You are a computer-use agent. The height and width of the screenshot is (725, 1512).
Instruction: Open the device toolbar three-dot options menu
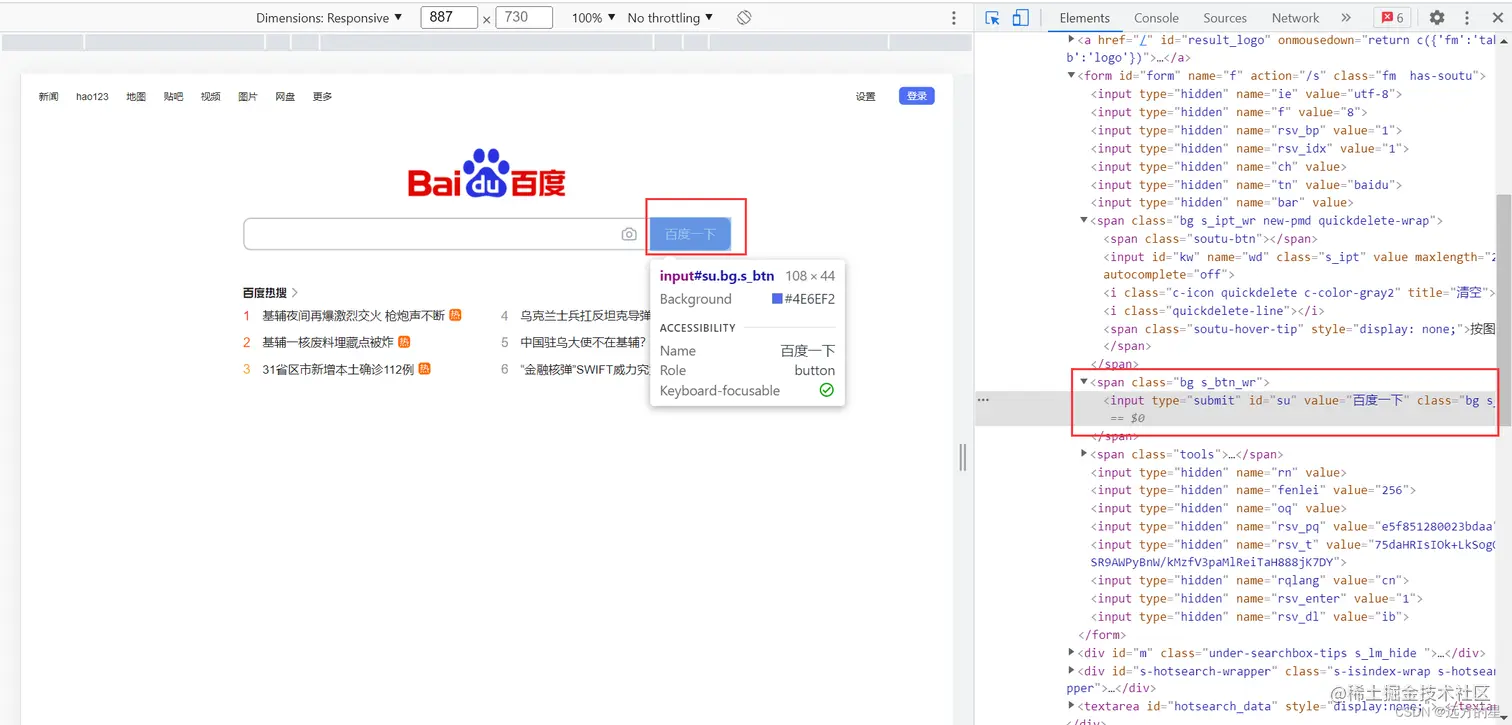point(953,17)
